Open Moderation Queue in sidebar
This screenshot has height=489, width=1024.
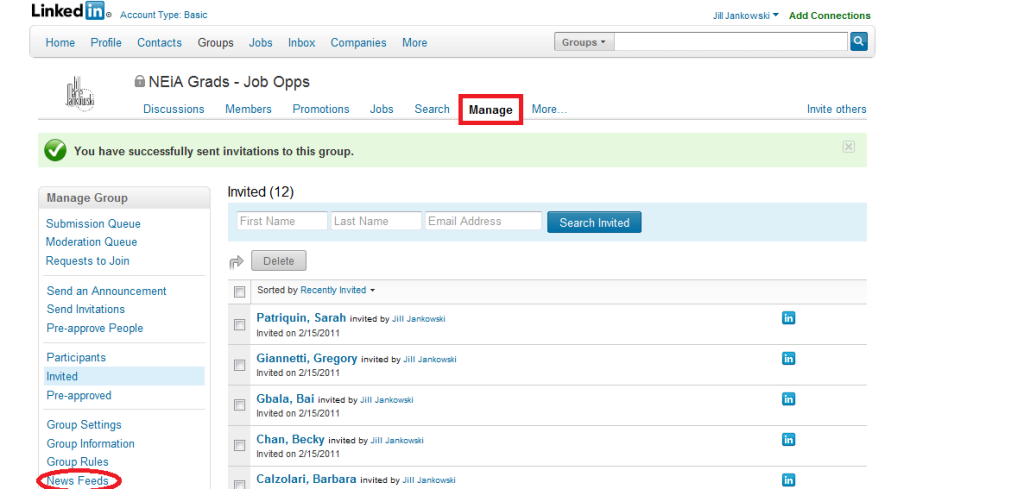(91, 242)
